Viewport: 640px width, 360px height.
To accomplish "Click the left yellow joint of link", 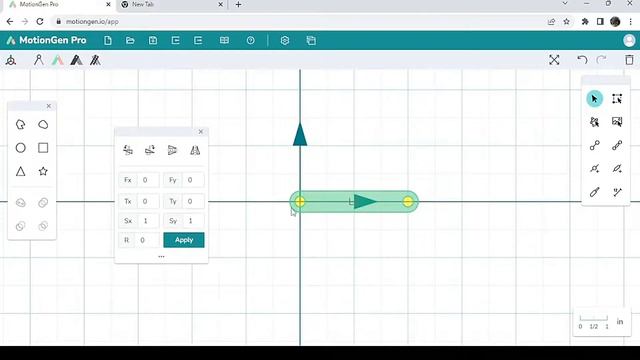I will [x=300, y=202].
